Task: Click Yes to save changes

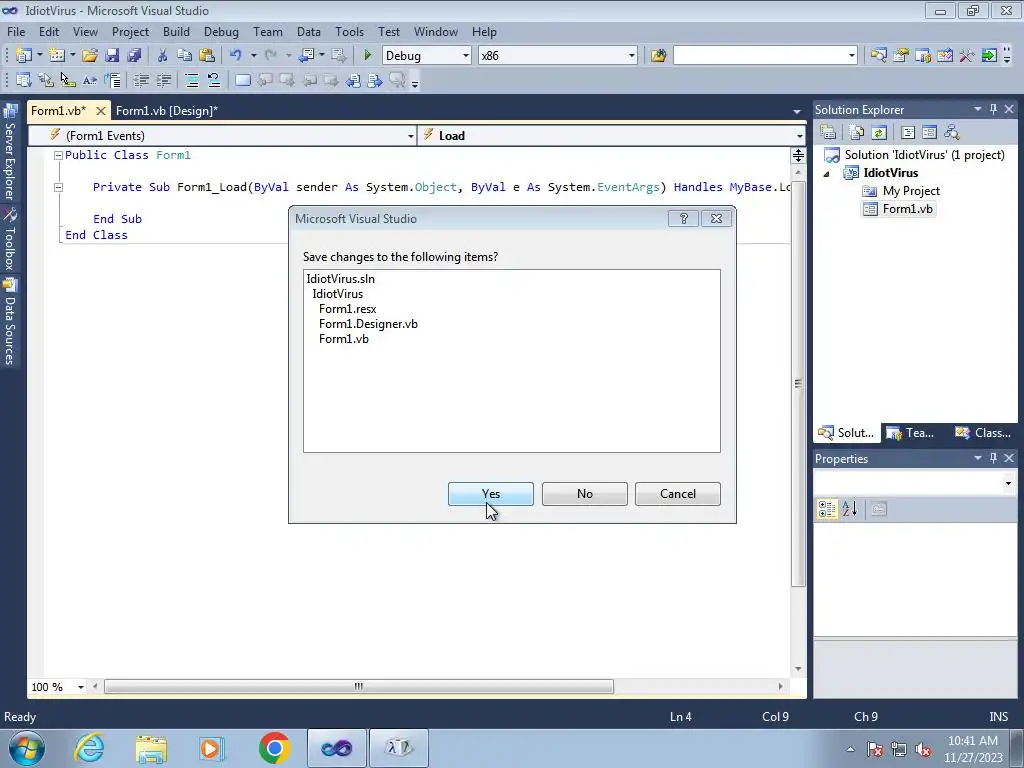Action: [x=490, y=494]
